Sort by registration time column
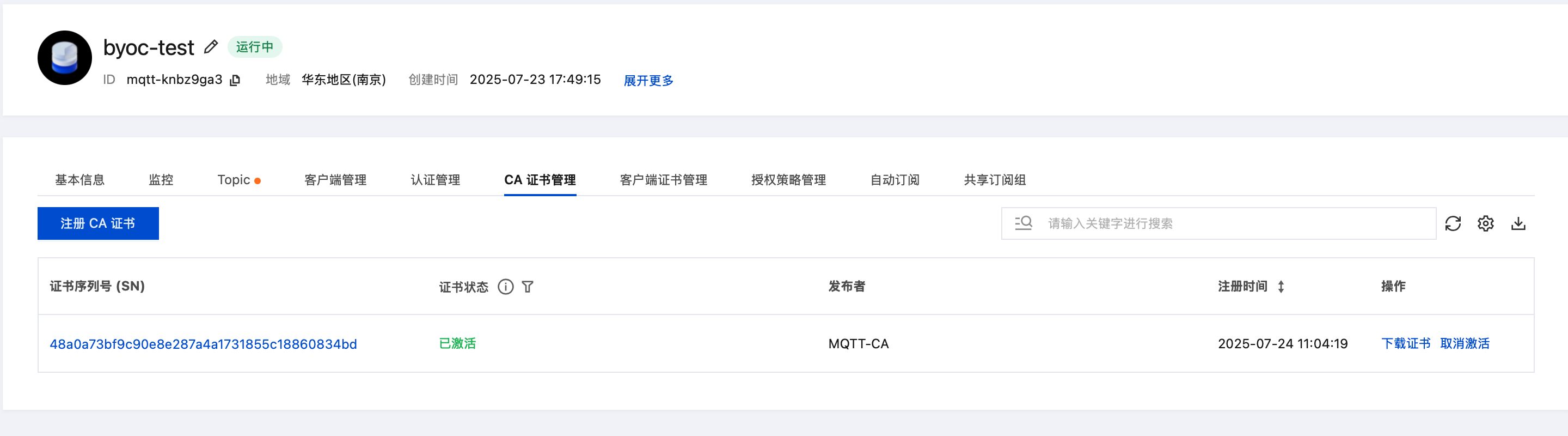Screen dimensions: 1568x436 pos(1281,287)
